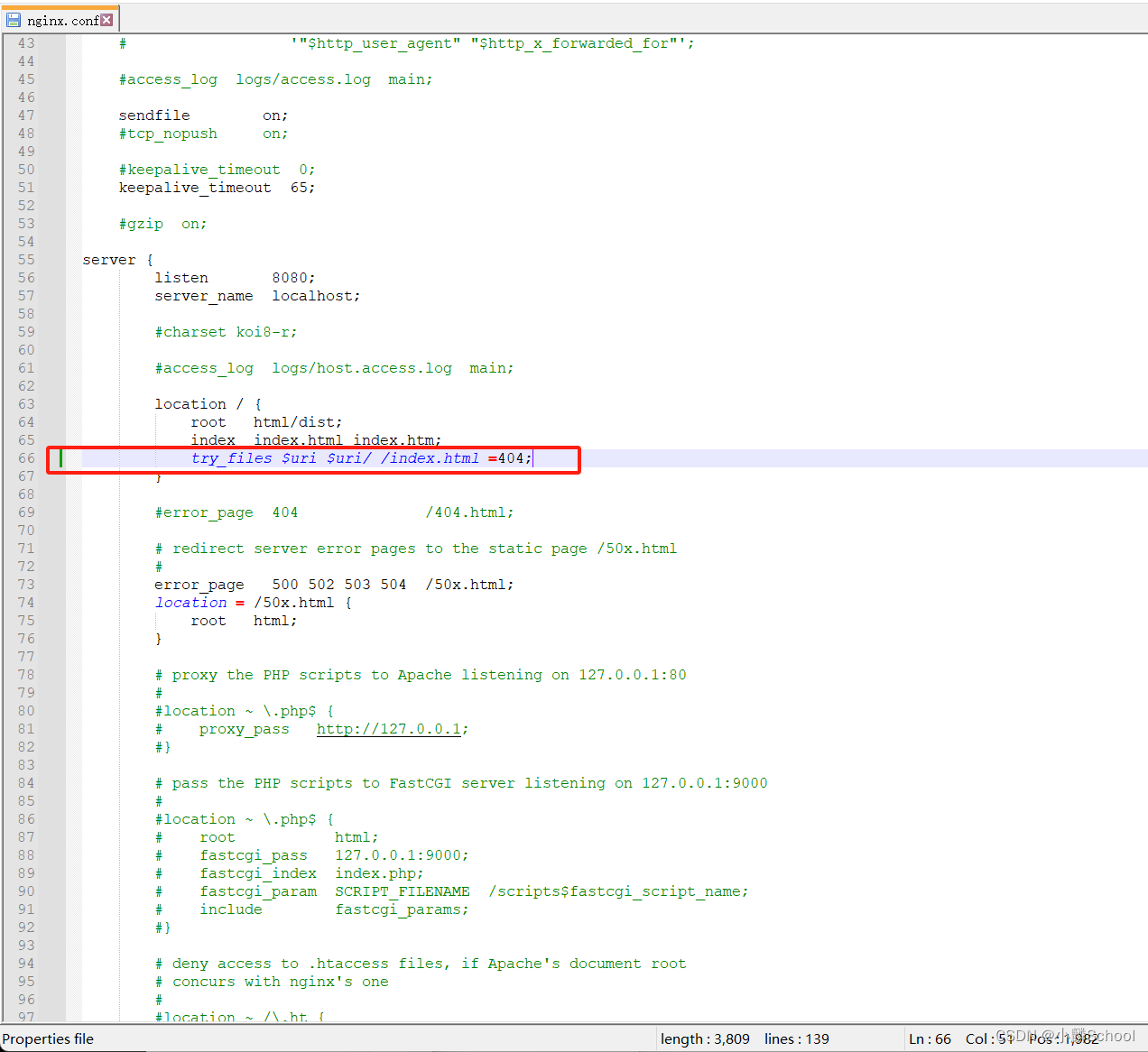Click 'logs/host.access.log' on line 61
The image size is (1148, 1052).
(x=362, y=368)
